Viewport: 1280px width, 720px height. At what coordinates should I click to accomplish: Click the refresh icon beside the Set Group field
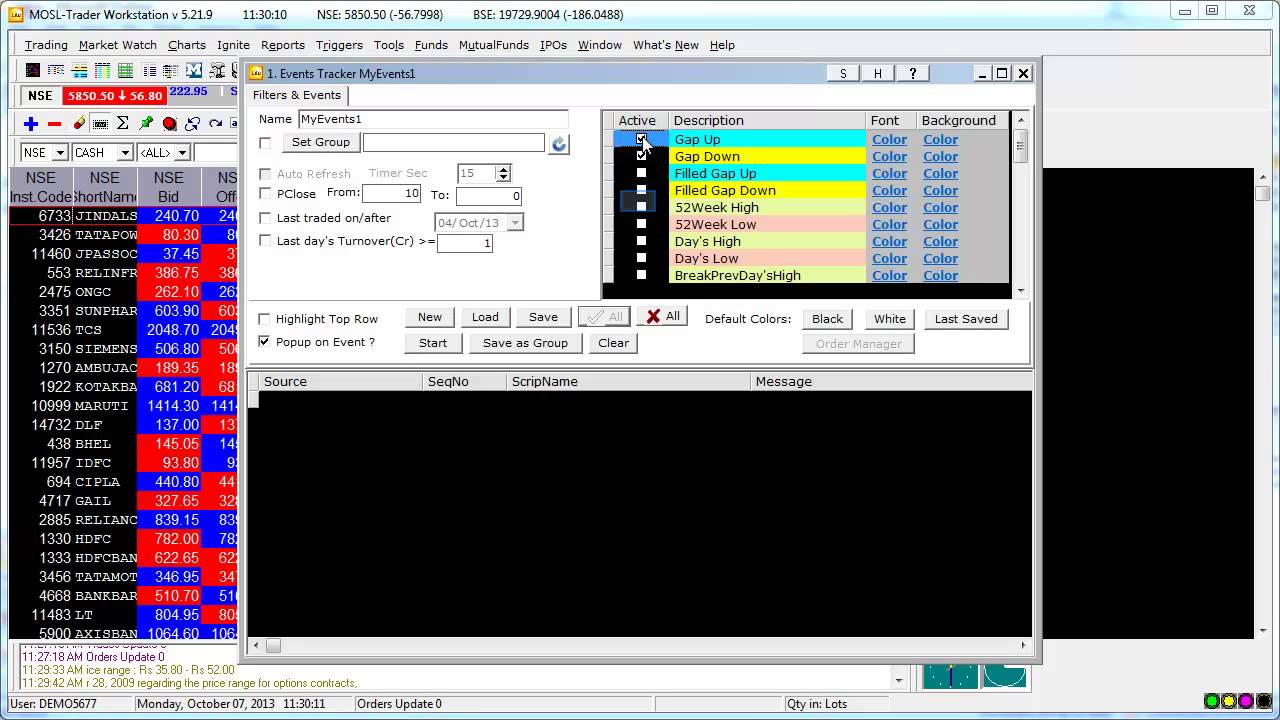click(x=559, y=144)
